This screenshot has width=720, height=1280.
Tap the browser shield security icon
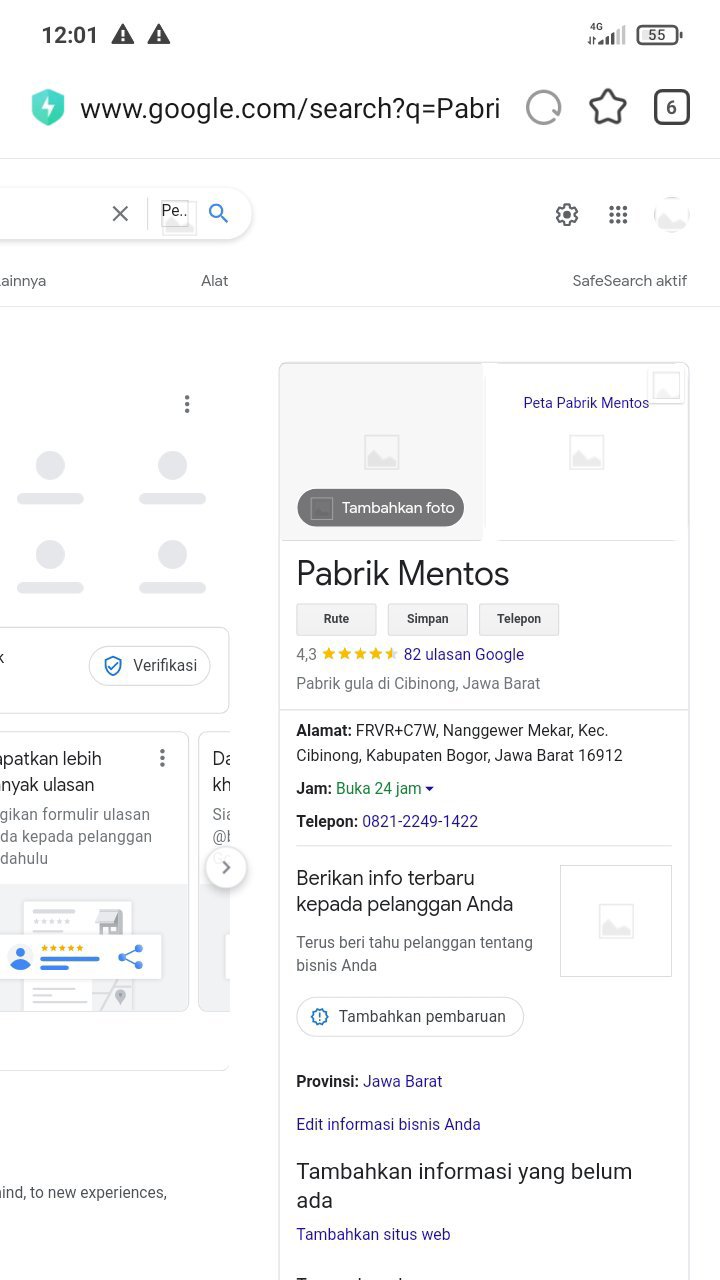(48, 108)
